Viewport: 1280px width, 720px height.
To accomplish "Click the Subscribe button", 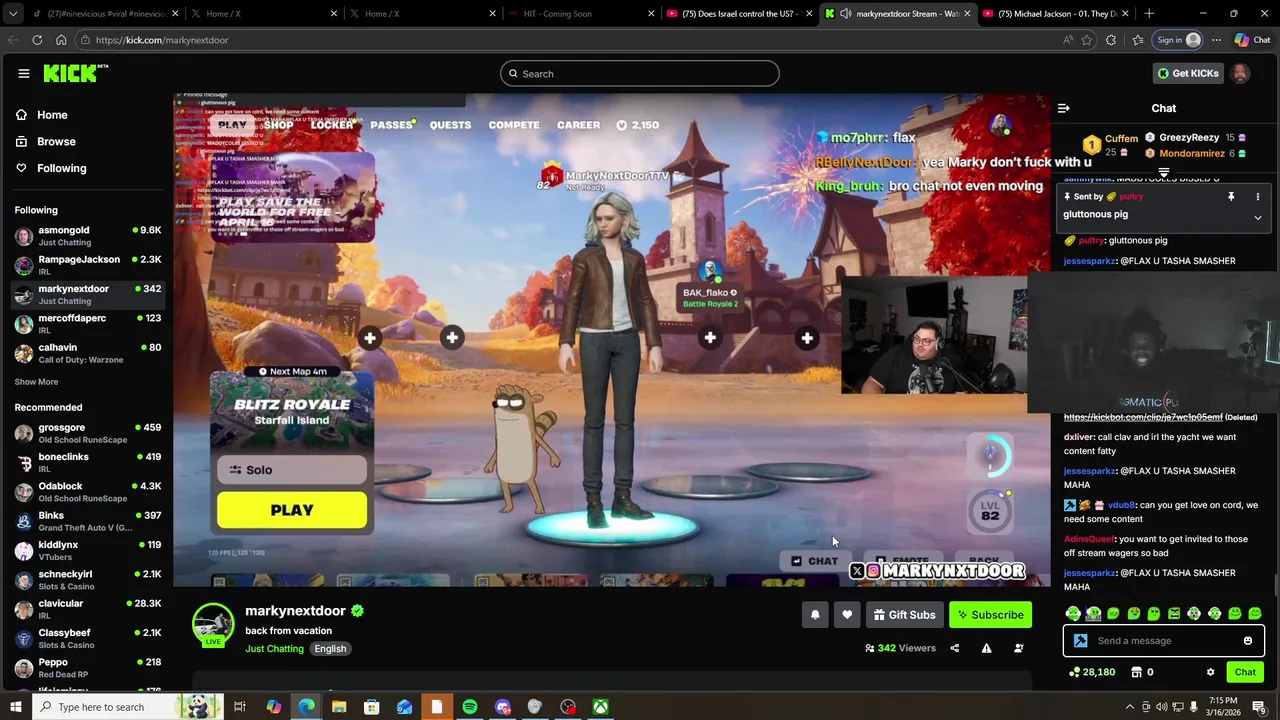I will click(989, 615).
